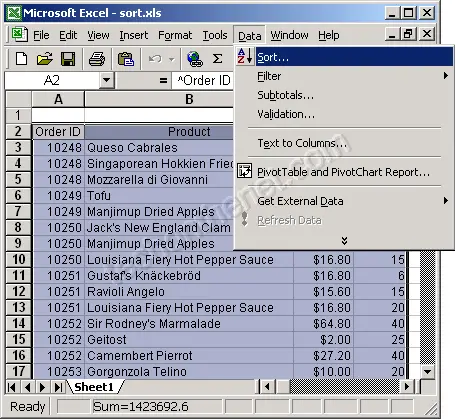Switch to the Sheet1 tab
The image size is (455, 419).
click(94, 387)
